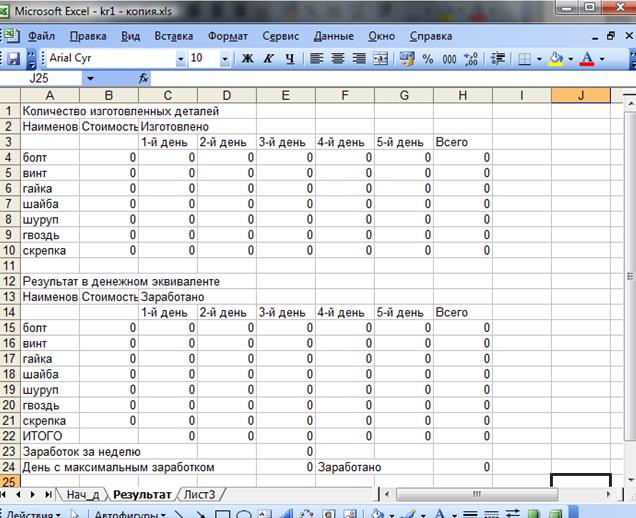Toggle underline formatting (Ч)
The height and width of the screenshot is (518, 636).
pyautogui.click(x=289, y=59)
